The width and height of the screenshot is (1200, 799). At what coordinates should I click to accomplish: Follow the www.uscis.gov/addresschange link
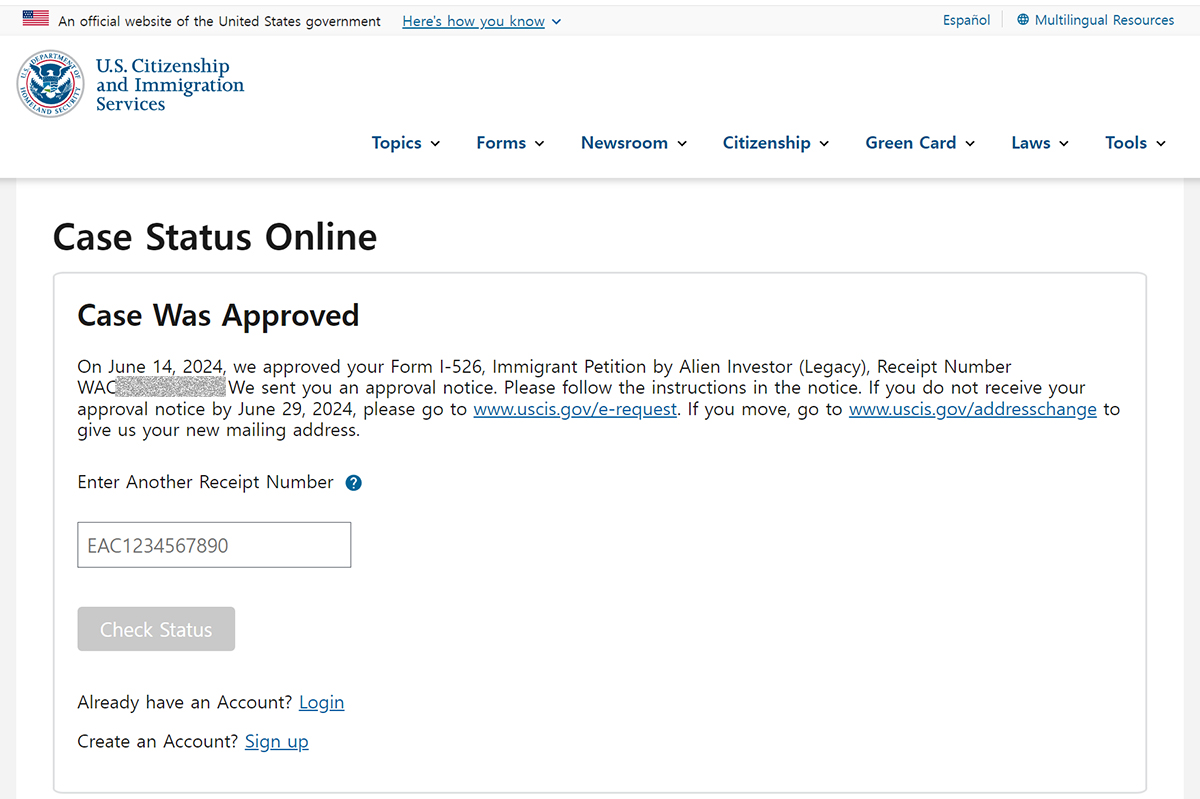point(973,410)
